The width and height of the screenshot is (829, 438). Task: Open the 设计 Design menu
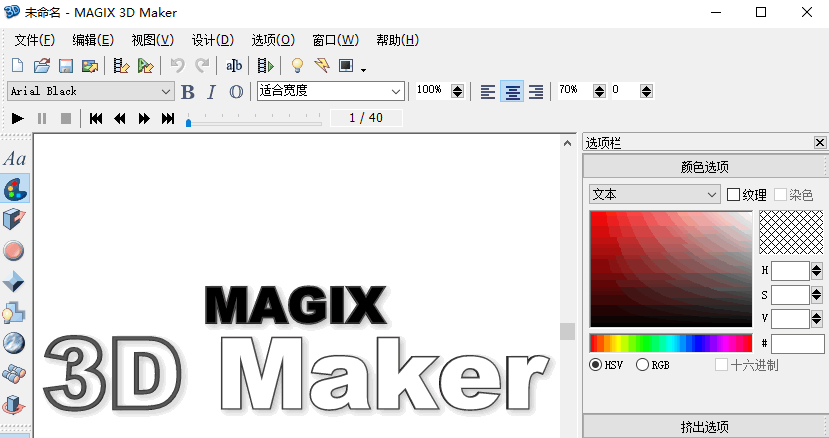point(213,40)
